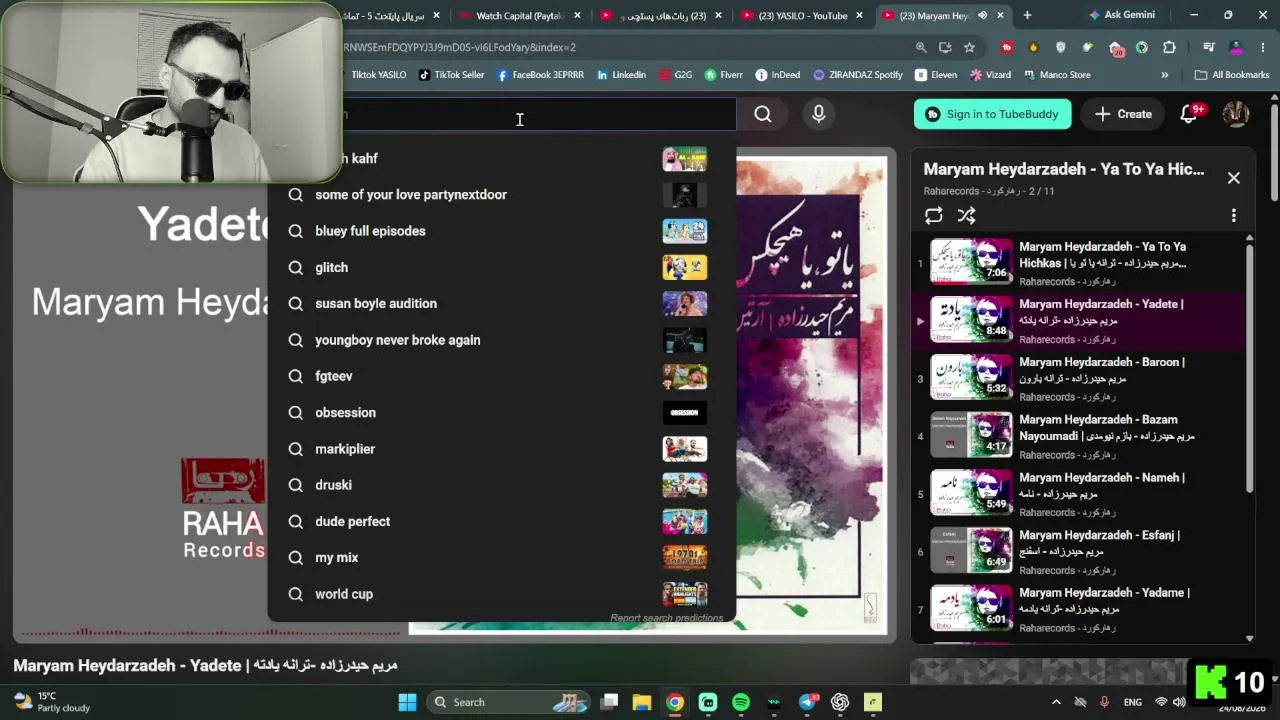The image size is (1280, 720).
Task: Click the YouTube search magnifier button
Action: [763, 114]
